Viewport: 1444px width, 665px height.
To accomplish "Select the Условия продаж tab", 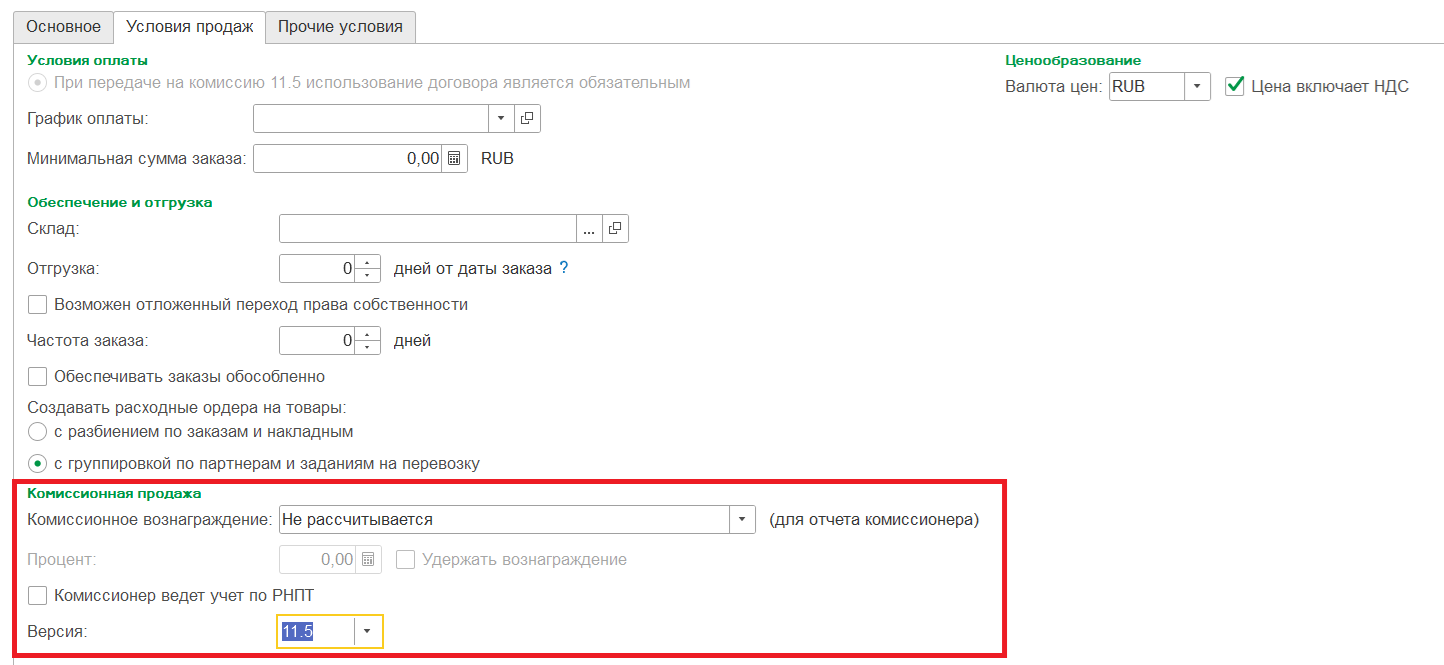I will click(x=189, y=27).
